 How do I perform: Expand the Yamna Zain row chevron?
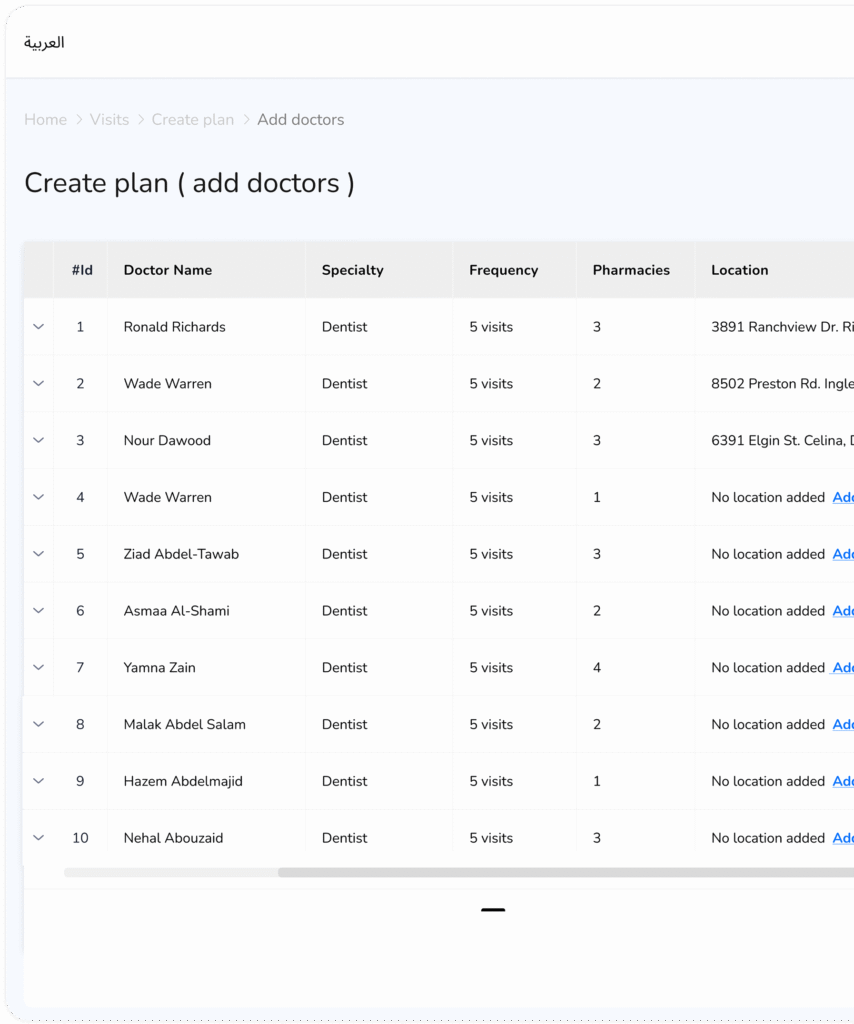(x=39, y=667)
